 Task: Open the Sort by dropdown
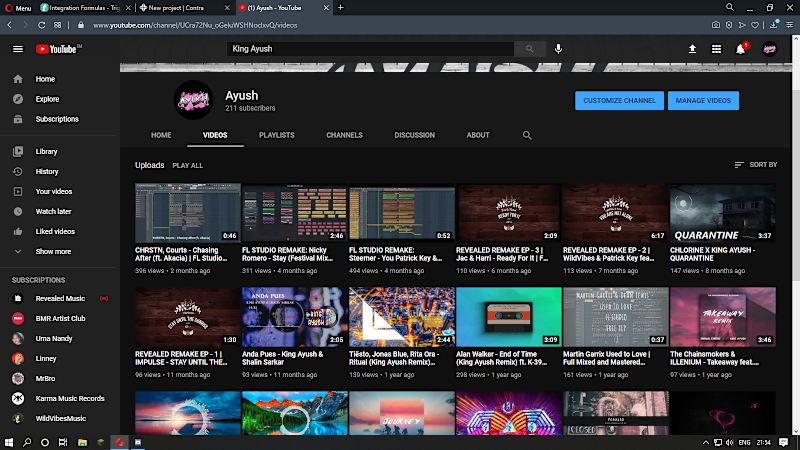(756, 165)
